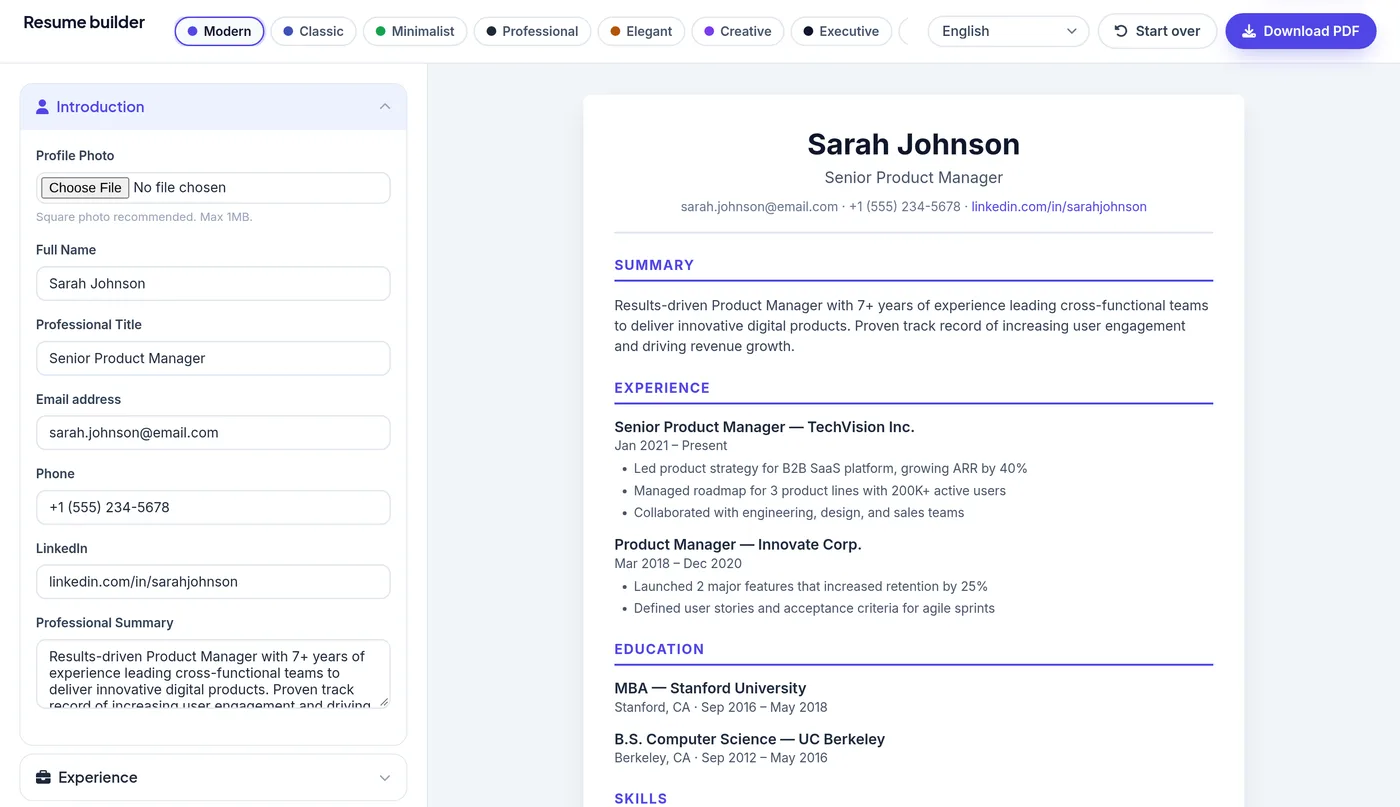Image resolution: width=1400 pixels, height=807 pixels.
Task: Click the EXPERIENCE section heading in preview
Action: [x=662, y=388]
